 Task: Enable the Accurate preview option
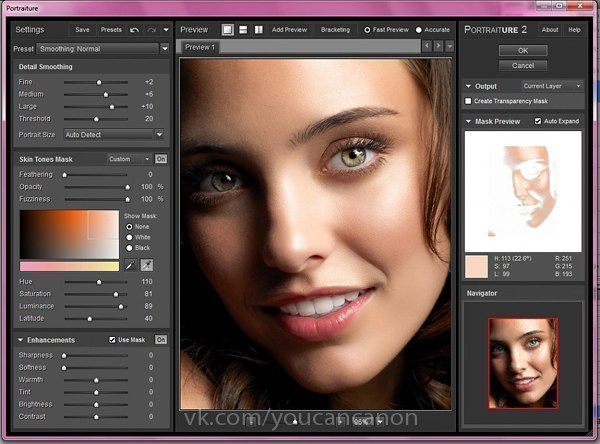click(x=418, y=30)
